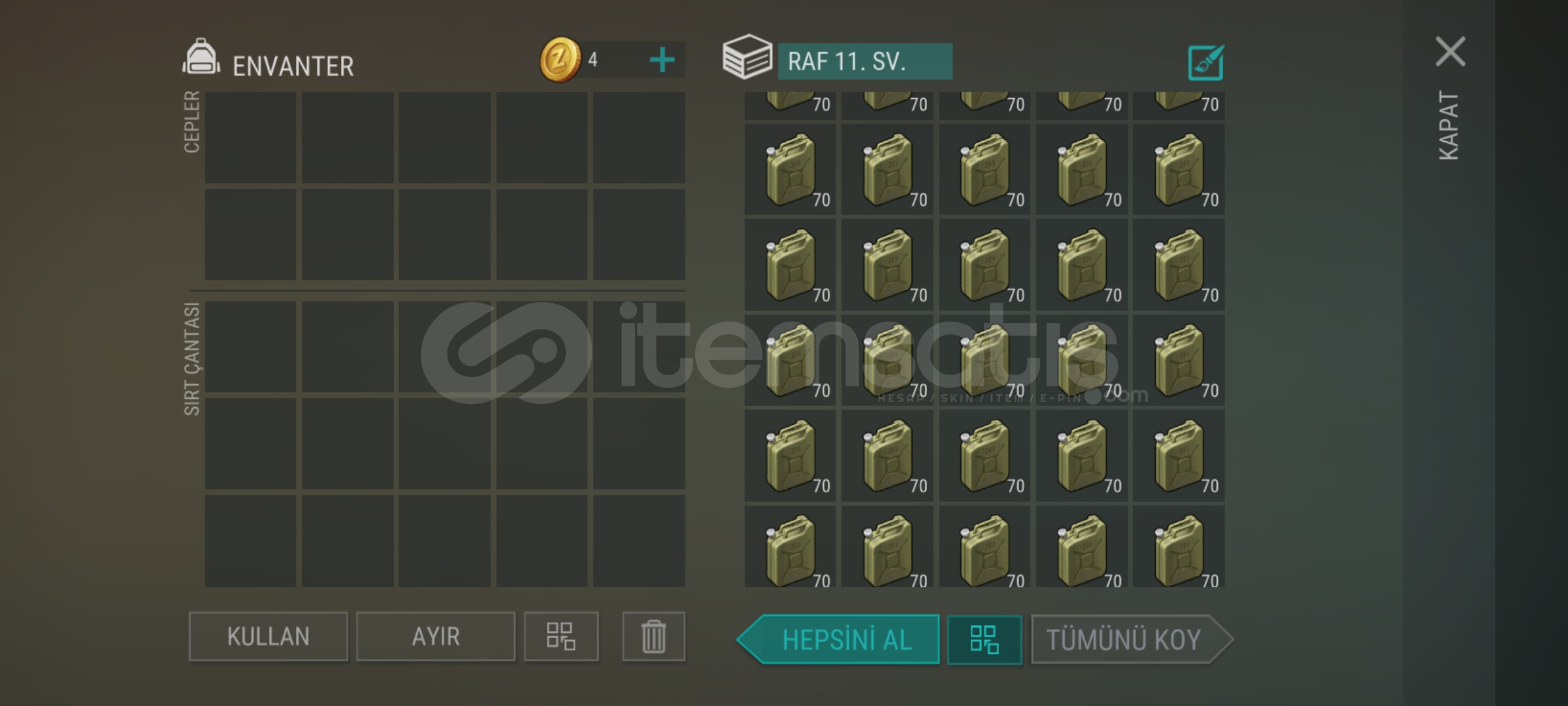
Task: Click the gold Z coin icon
Action: click(560, 59)
